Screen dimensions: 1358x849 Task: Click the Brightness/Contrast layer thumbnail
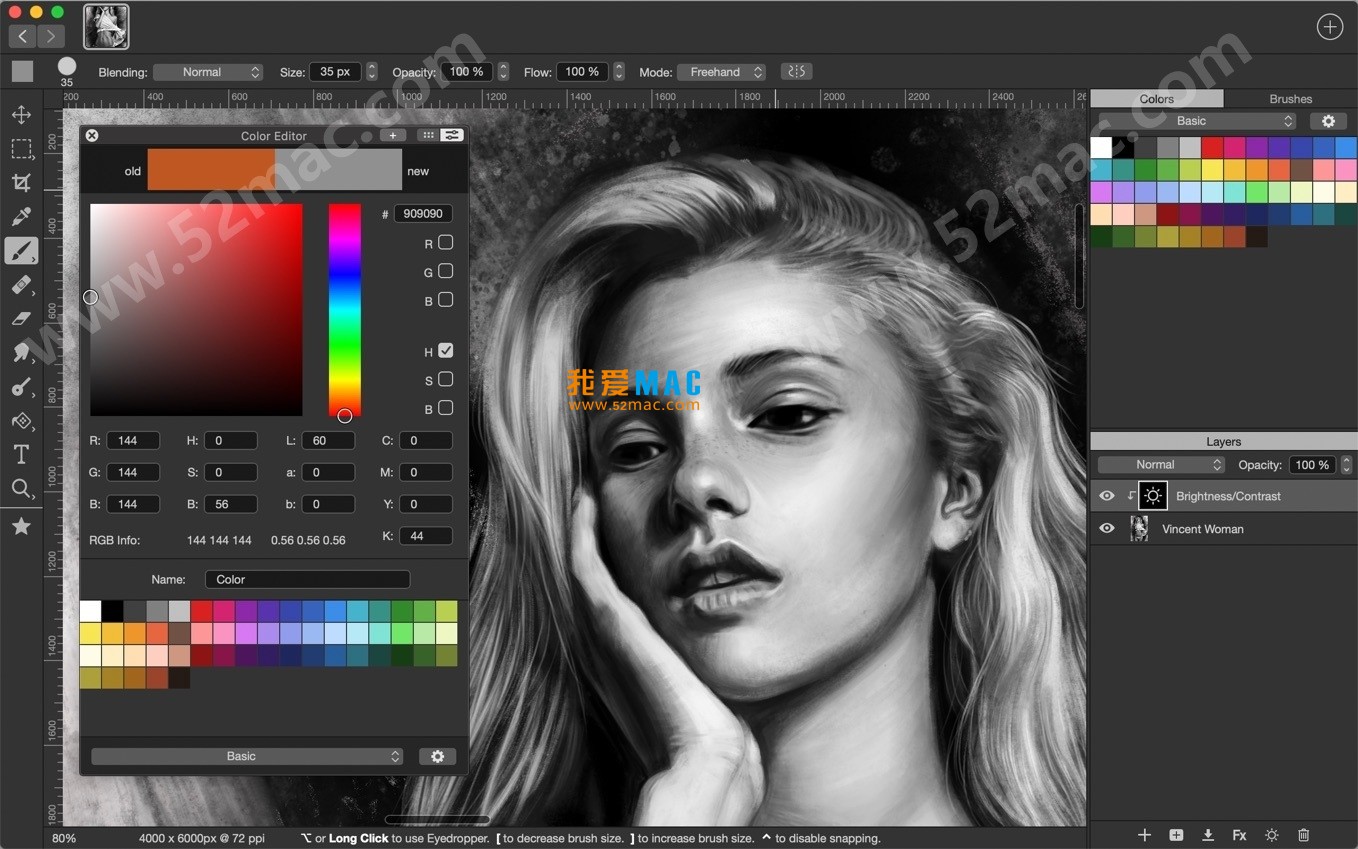coord(1153,496)
